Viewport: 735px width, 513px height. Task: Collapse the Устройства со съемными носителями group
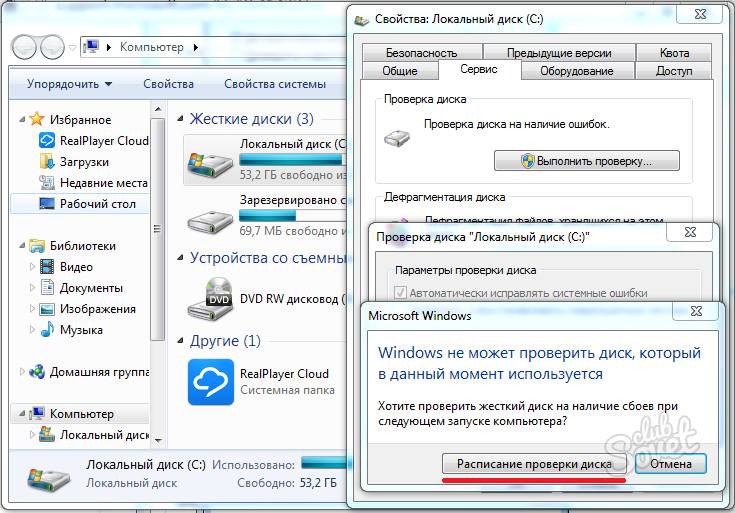click(180, 258)
